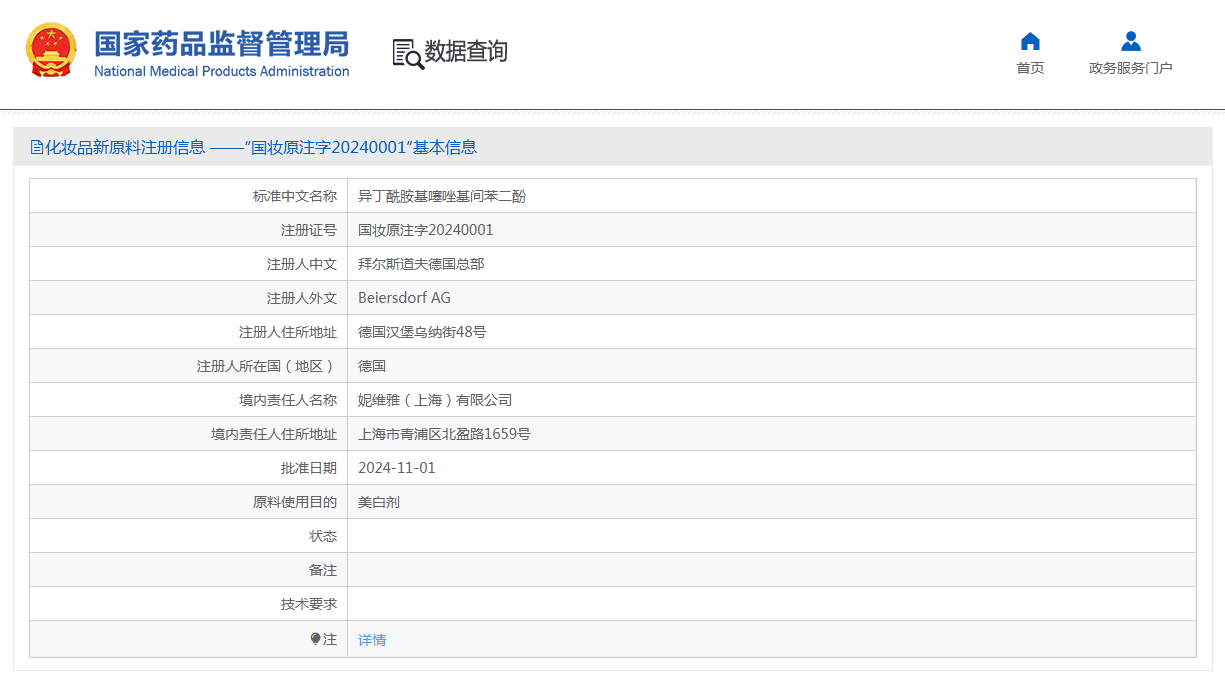Click the 美白剂 purpose value
The height and width of the screenshot is (684, 1225).
(378, 502)
